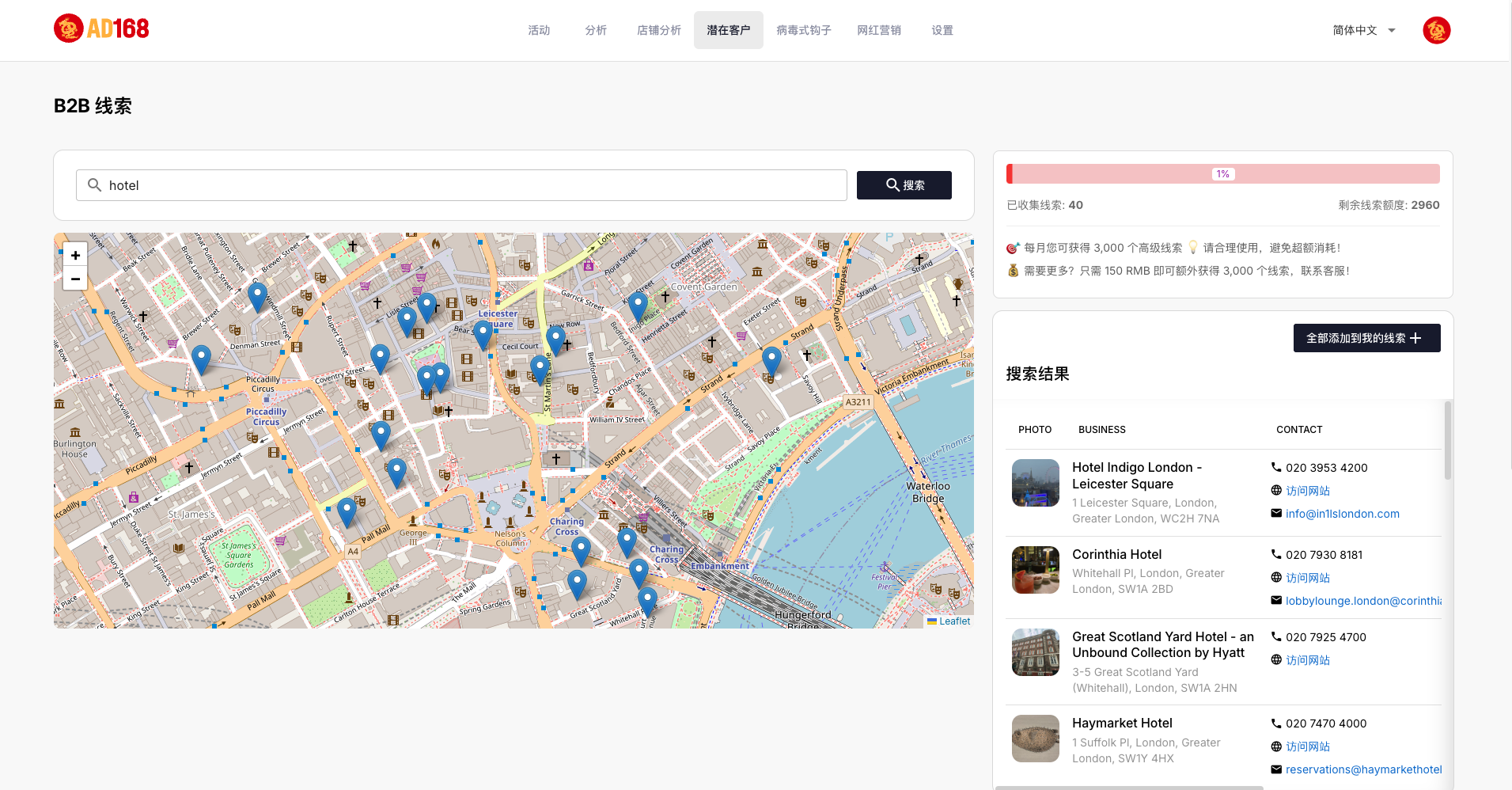Visit website link for Great Scotland Yard Hotel
Image resolution: width=1512 pixels, height=790 pixels.
1307,660
